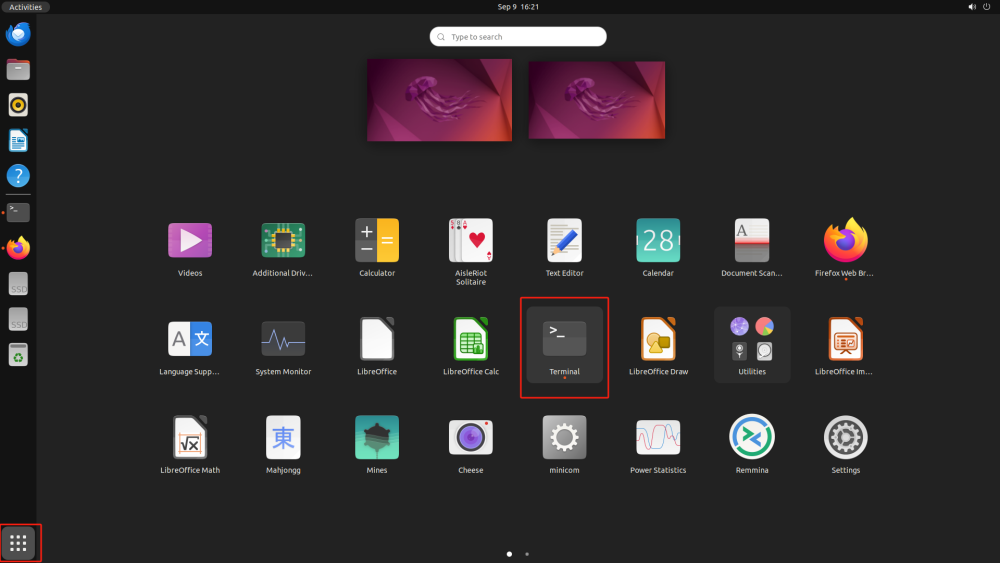Open the clock and calendar menu
Screen dimensions: 1000x563
518,7
